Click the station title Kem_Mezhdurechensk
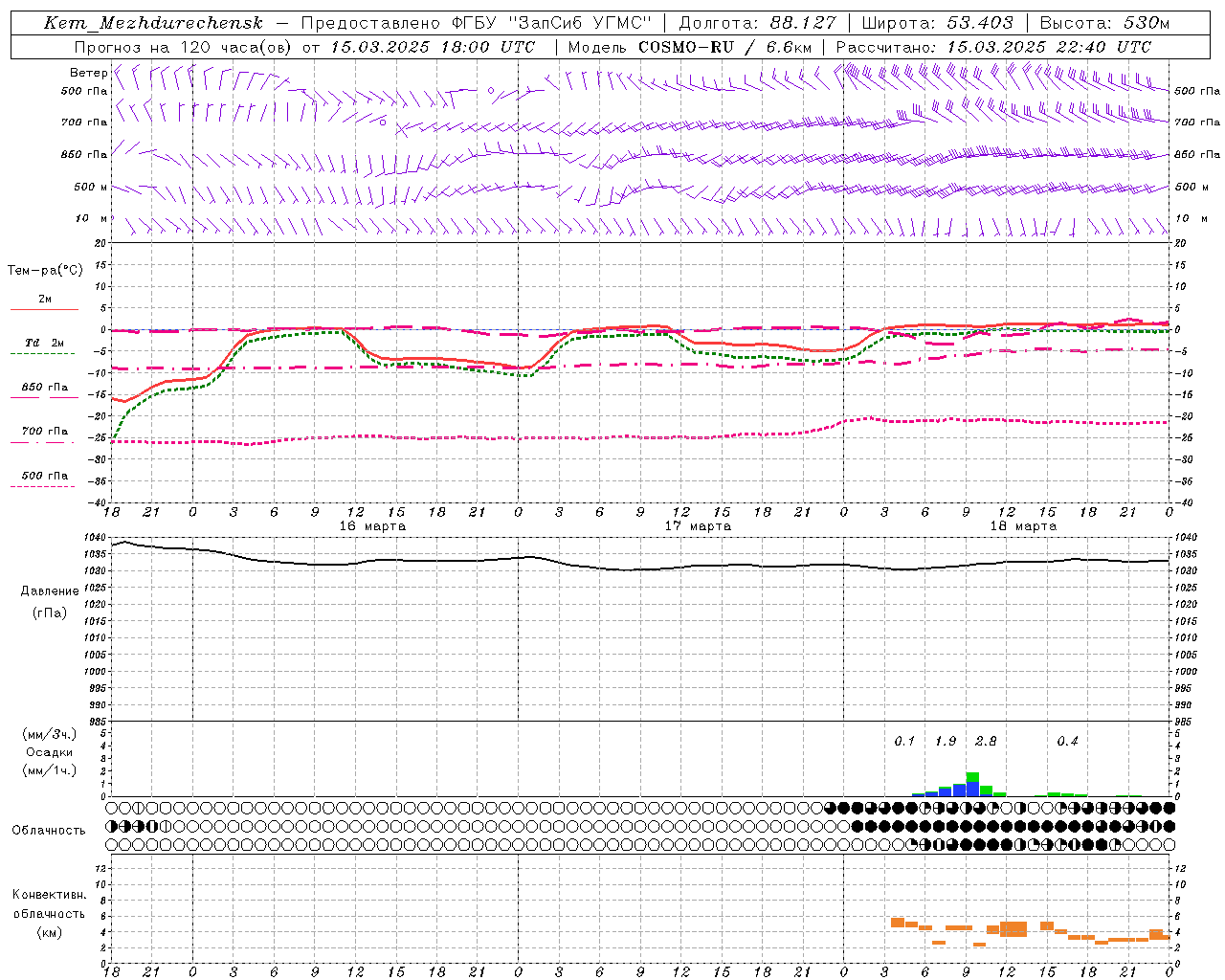 [x=153, y=23]
